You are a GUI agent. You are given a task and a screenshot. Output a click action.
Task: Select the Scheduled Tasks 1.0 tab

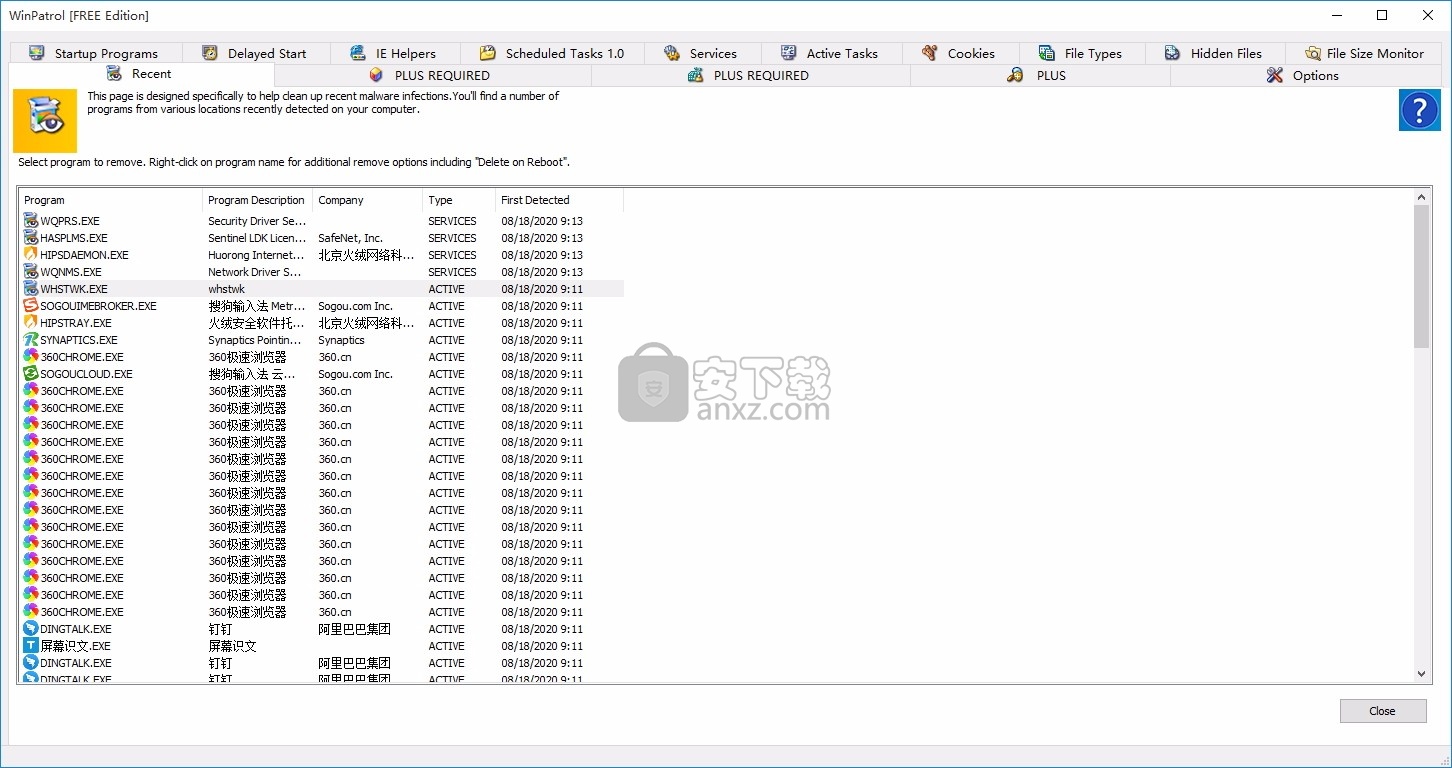(552, 53)
